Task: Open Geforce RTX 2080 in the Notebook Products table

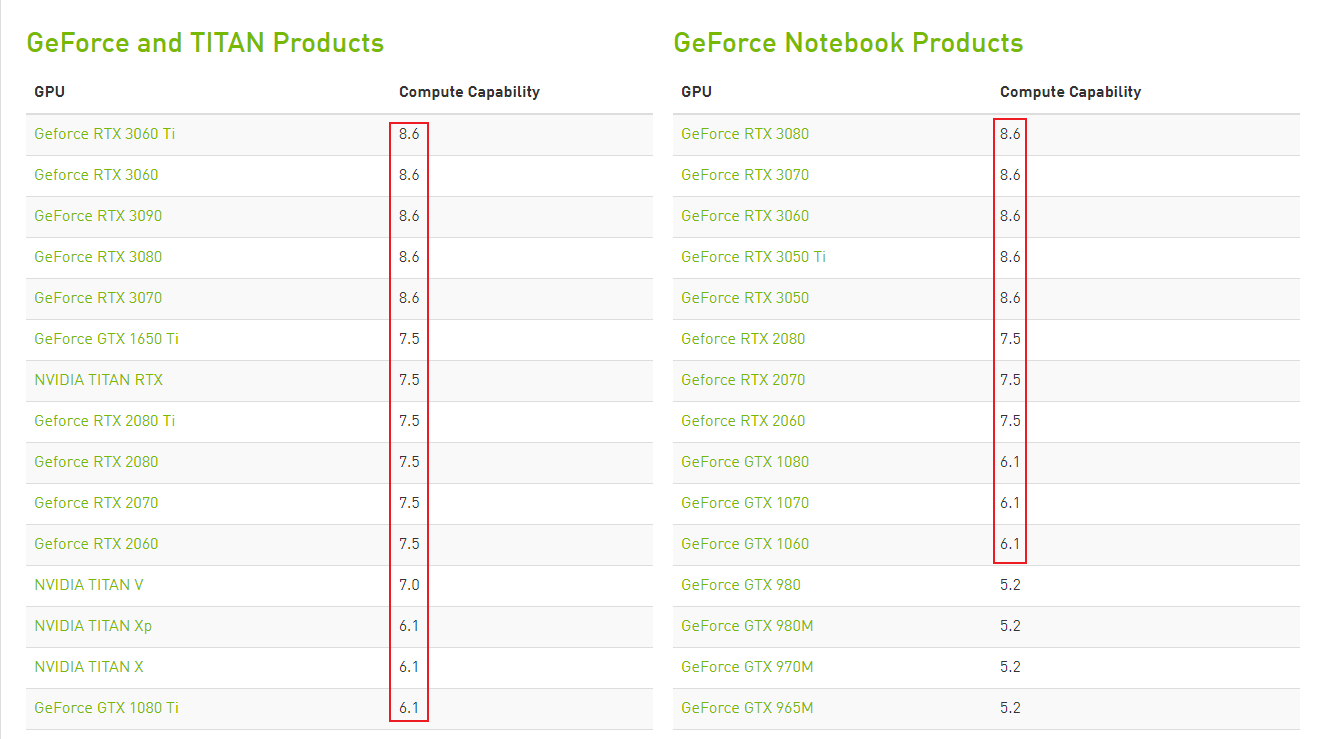Action: pyautogui.click(x=743, y=339)
